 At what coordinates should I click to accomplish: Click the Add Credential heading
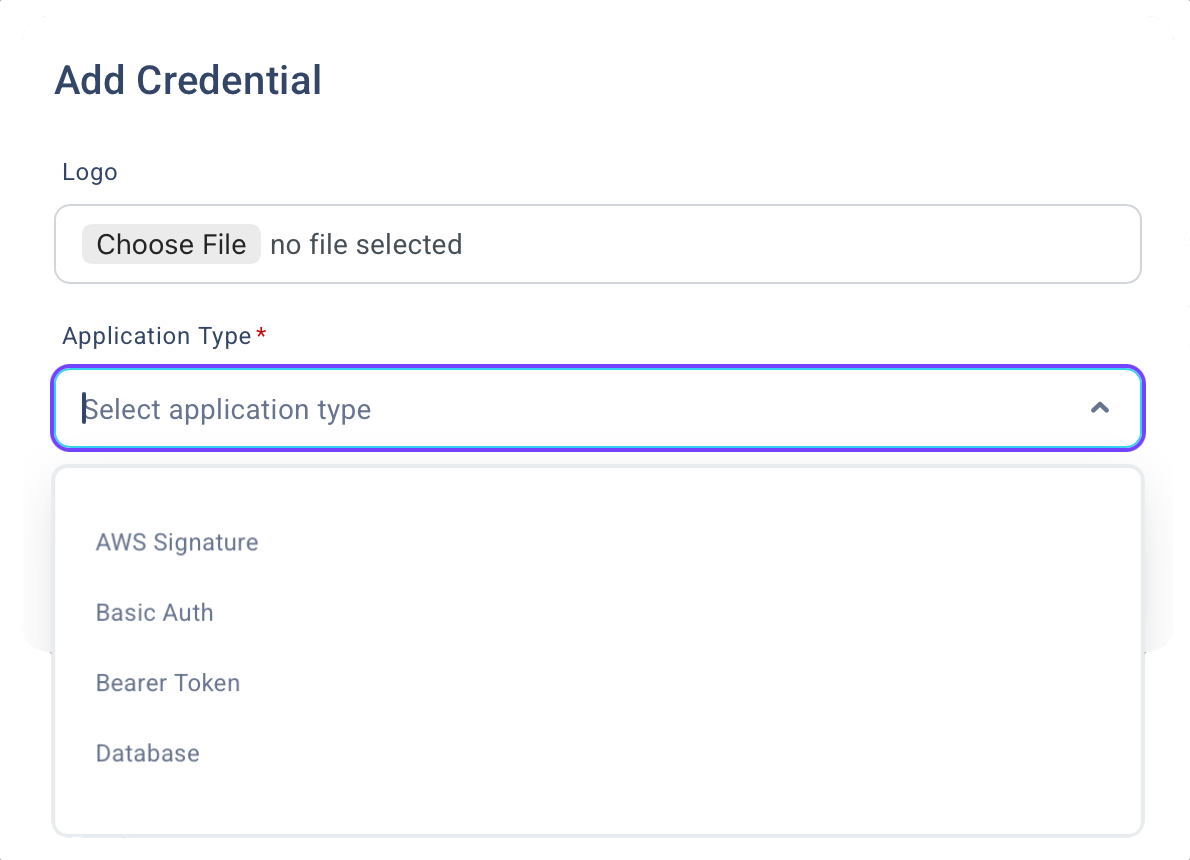(188, 80)
